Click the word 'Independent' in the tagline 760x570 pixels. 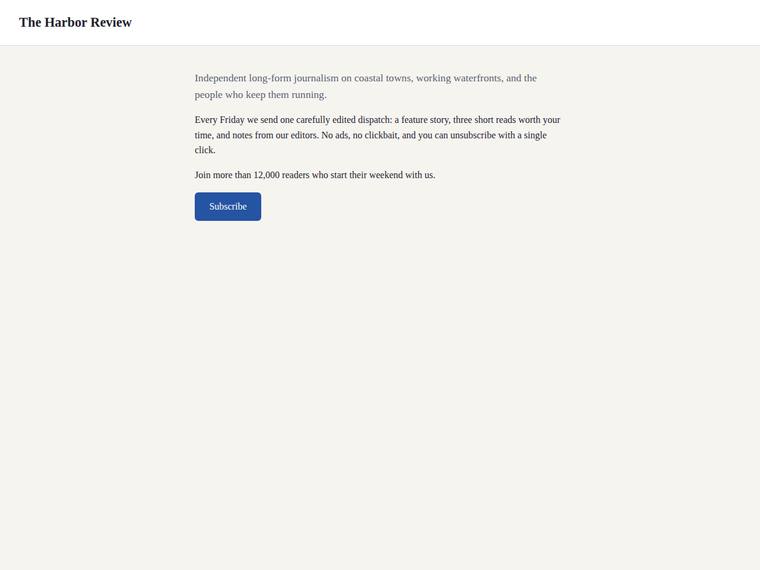[x=221, y=78]
